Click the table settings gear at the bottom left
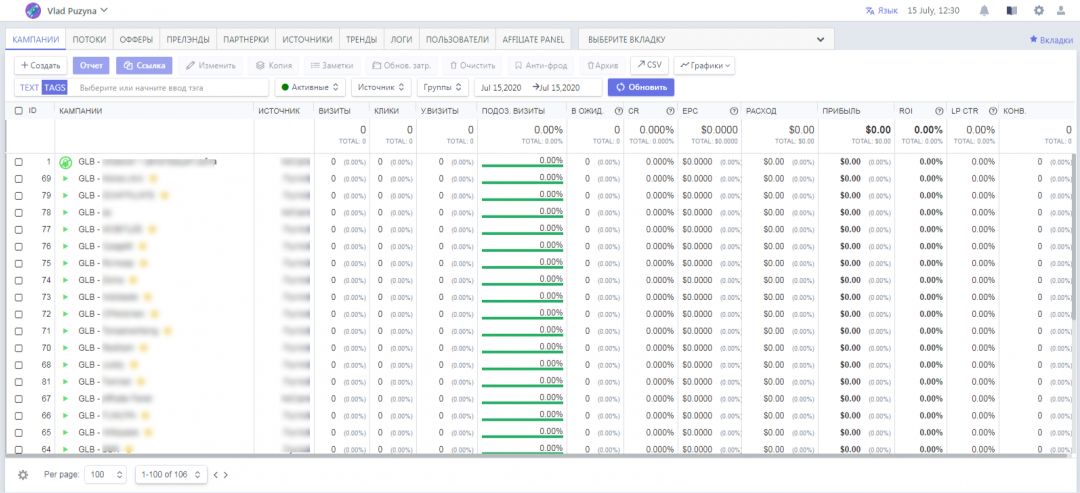 [x=23, y=474]
